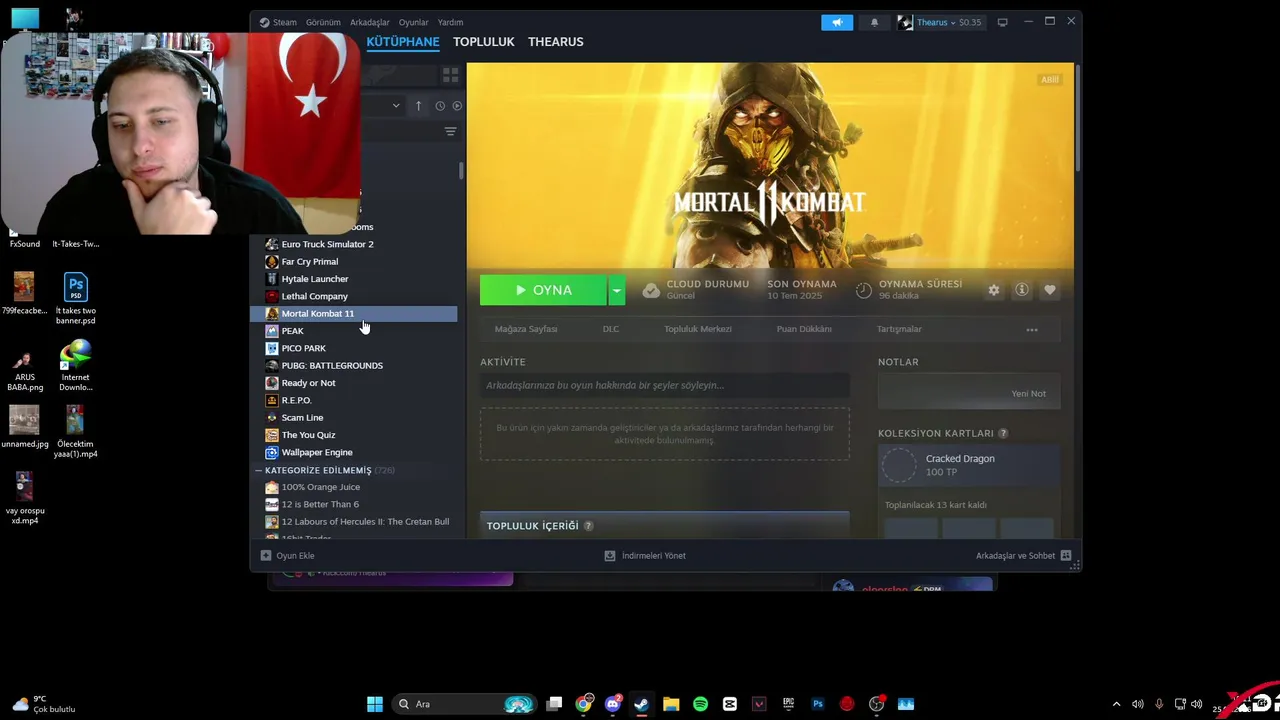Open the Görünüm menu
This screenshot has height=720, width=1280.
[x=323, y=22]
